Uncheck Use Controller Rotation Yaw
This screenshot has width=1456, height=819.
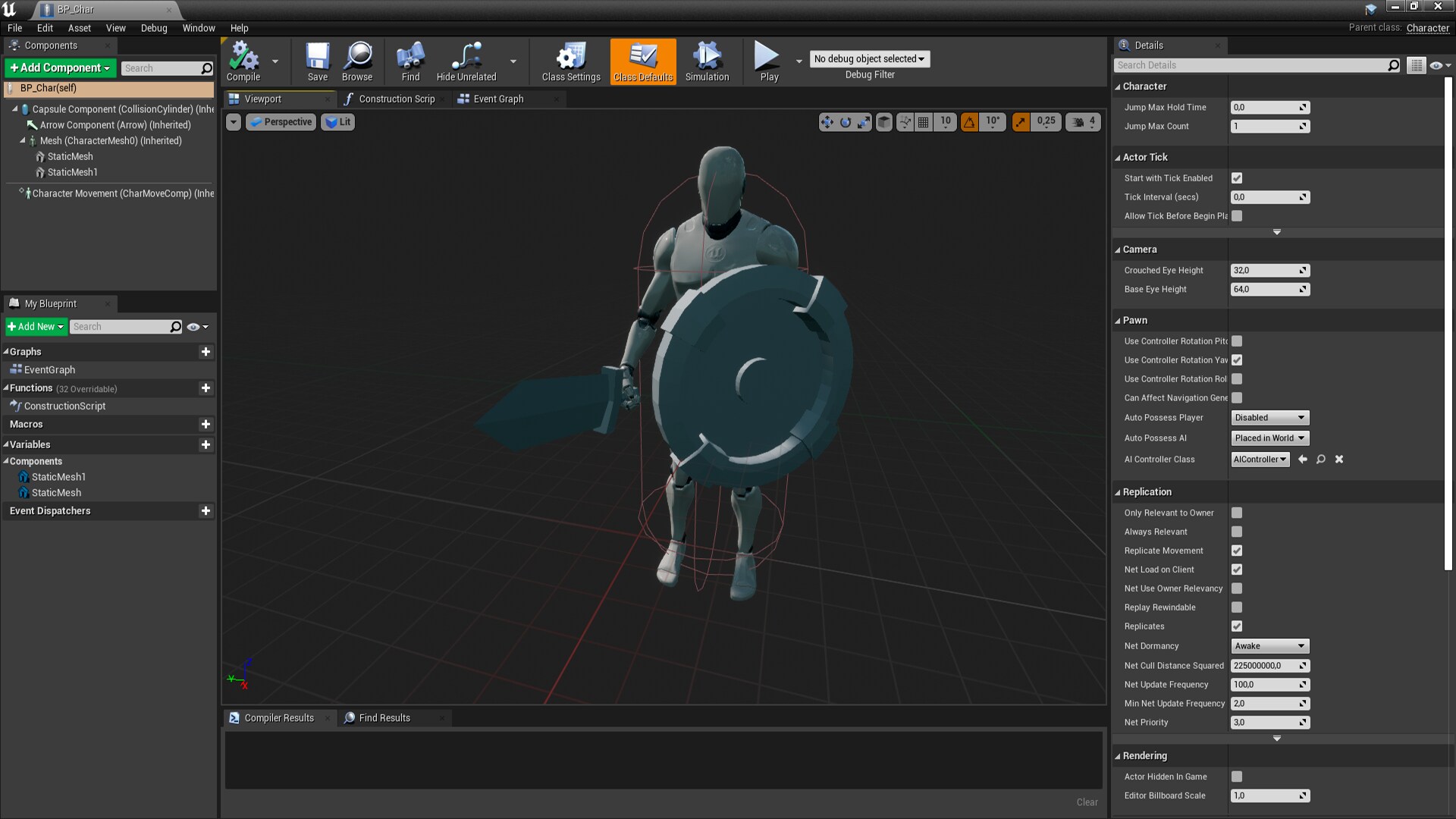tap(1237, 360)
